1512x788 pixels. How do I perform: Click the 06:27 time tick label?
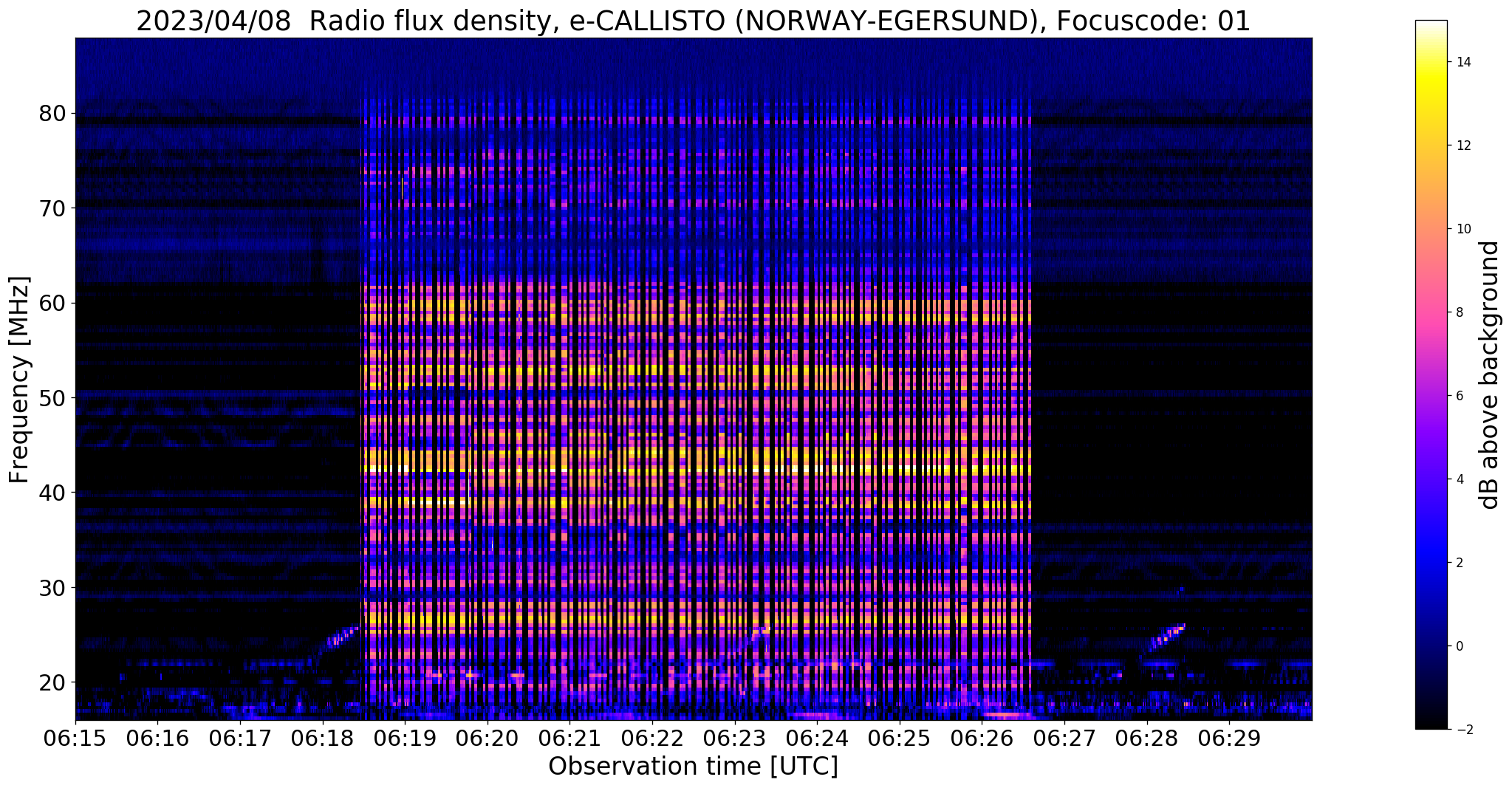pos(1064,738)
